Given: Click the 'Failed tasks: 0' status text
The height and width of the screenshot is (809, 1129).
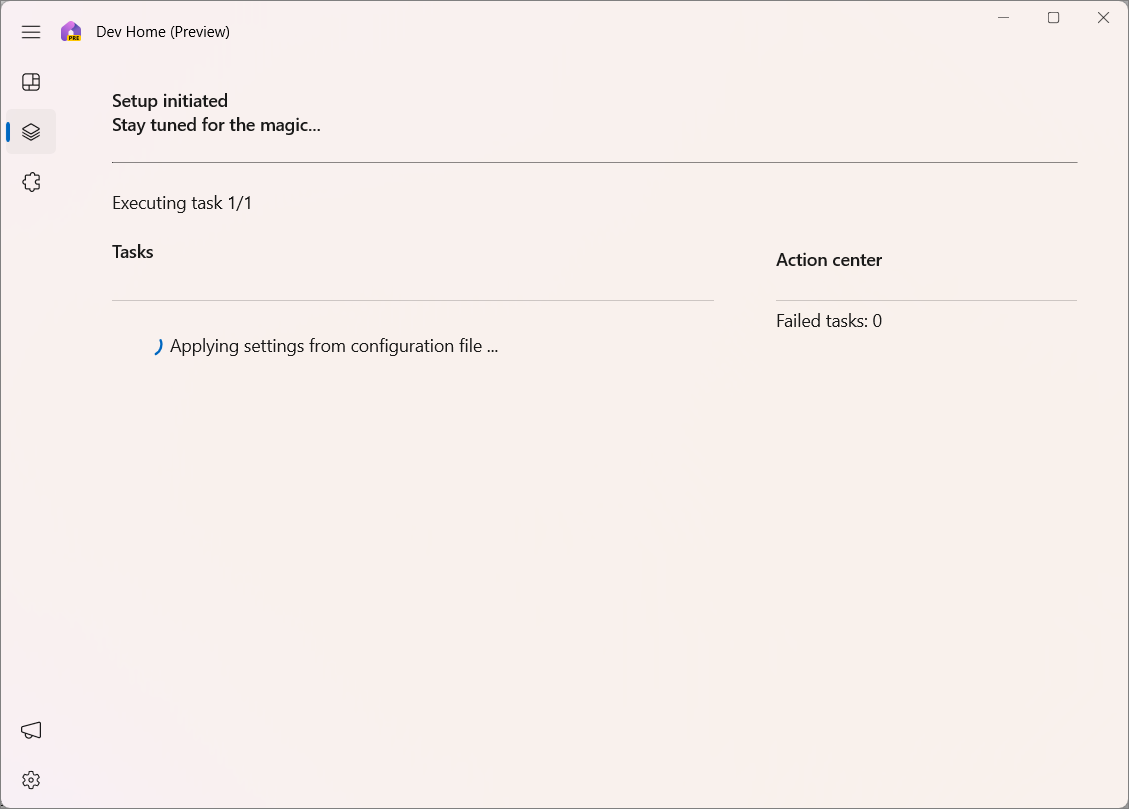Looking at the screenshot, I should [x=829, y=320].
